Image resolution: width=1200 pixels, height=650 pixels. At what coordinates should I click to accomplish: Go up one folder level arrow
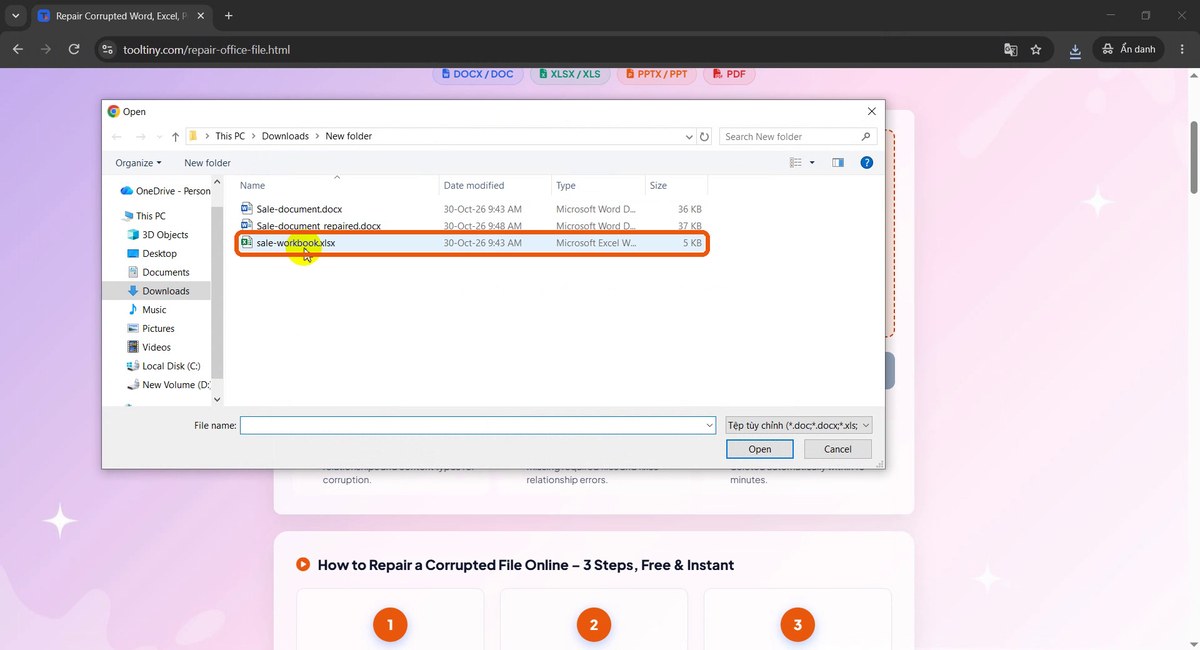(x=175, y=136)
